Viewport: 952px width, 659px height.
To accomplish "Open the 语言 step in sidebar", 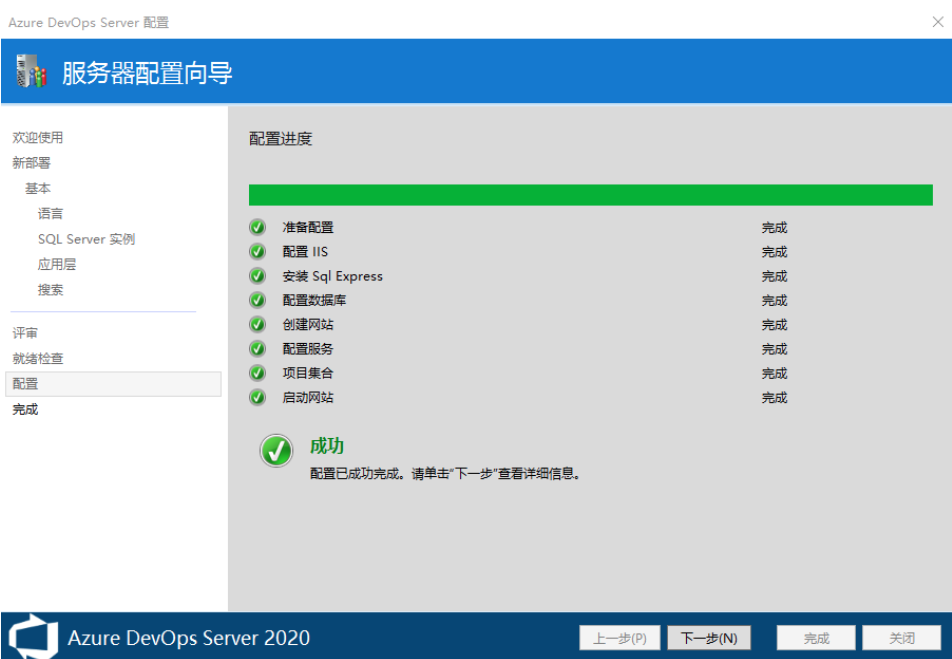I will click(50, 214).
